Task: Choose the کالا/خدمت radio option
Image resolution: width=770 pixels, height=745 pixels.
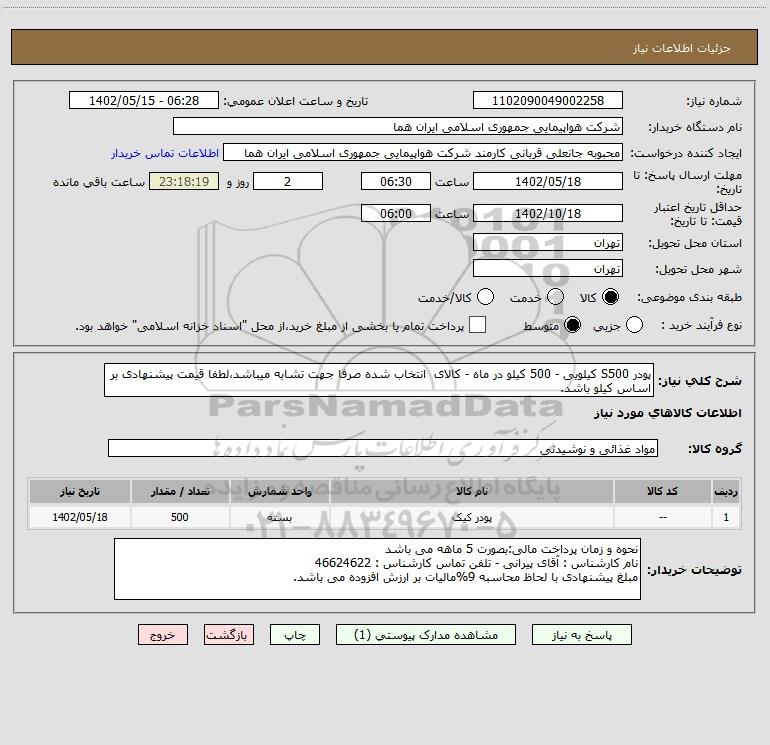Action: pos(486,297)
